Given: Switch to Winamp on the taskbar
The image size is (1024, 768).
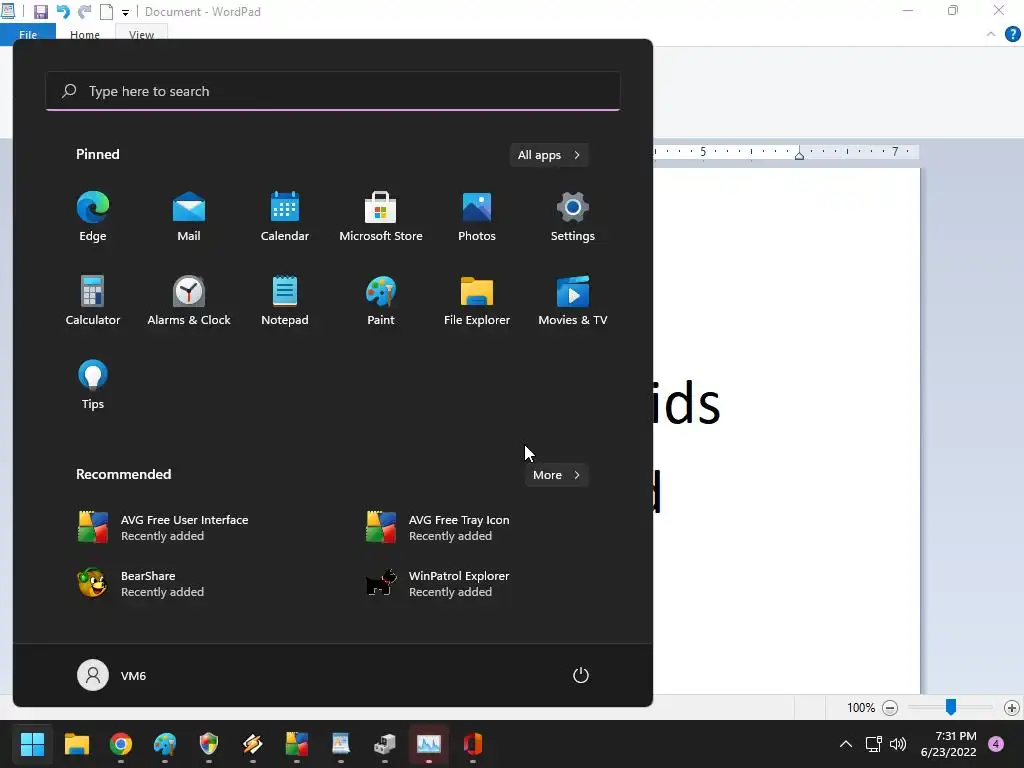Looking at the screenshot, I should [x=253, y=744].
